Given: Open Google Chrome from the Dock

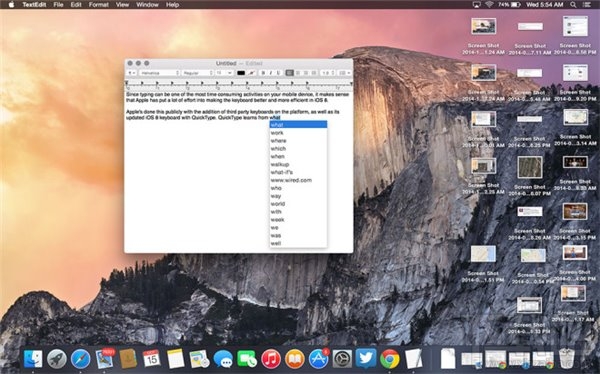Looking at the screenshot, I should (x=390, y=359).
